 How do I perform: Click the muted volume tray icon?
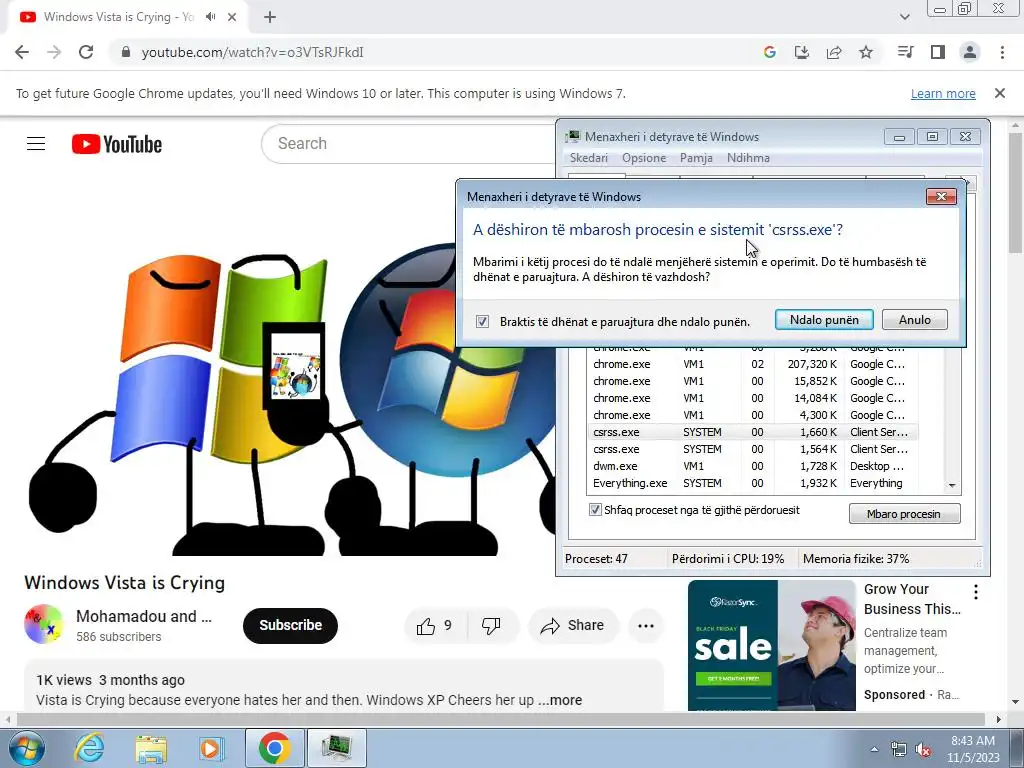click(x=923, y=750)
